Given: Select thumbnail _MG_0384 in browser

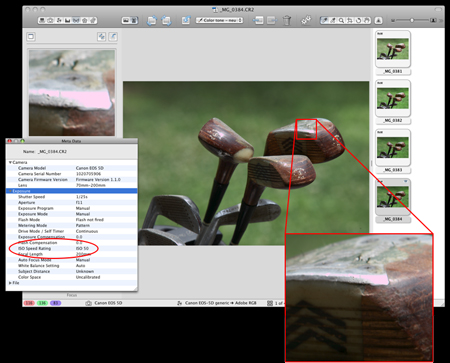Looking at the screenshot, I should click(x=393, y=197).
